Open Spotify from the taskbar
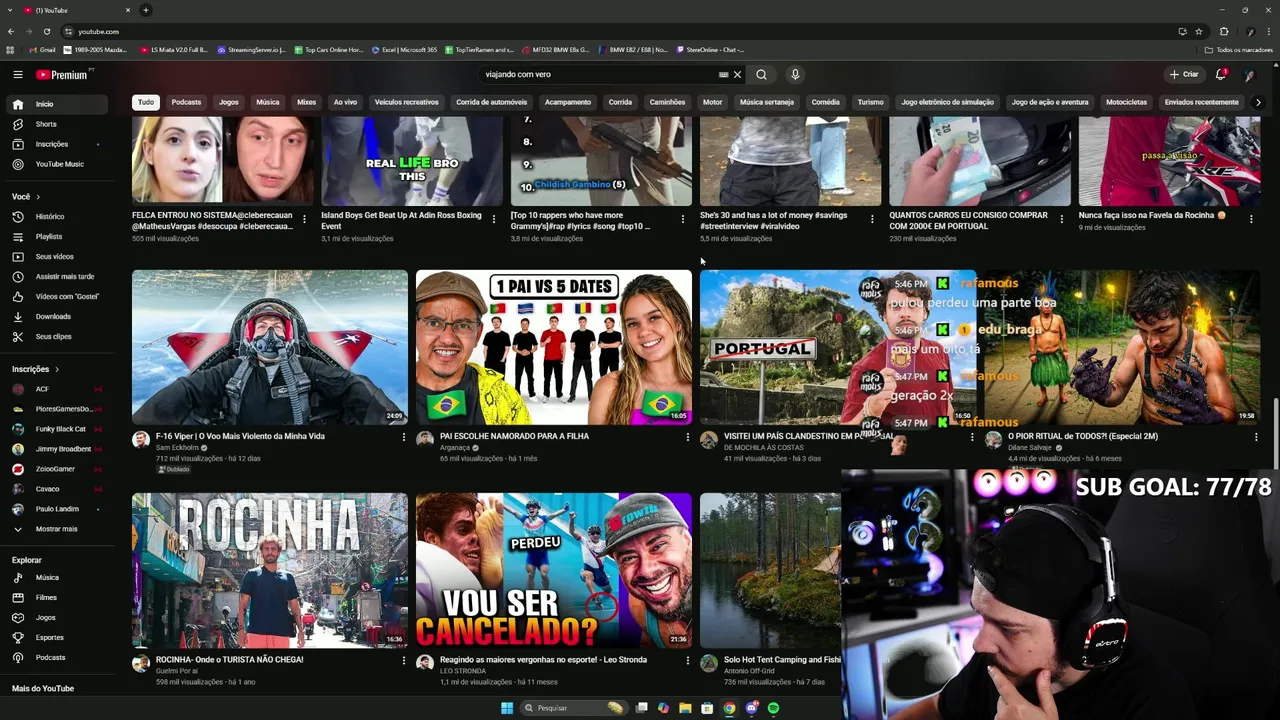 [774, 708]
